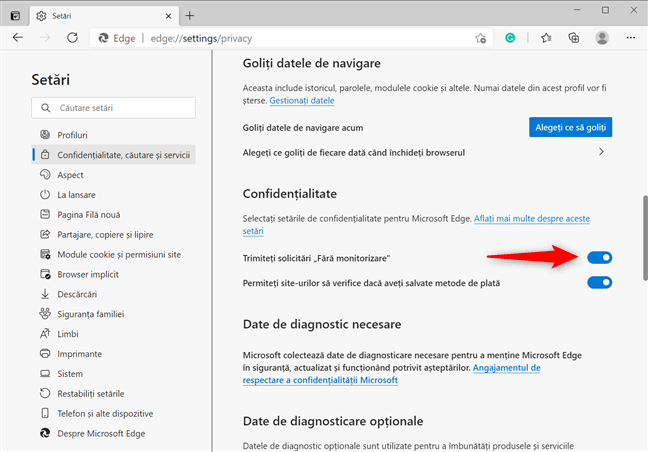Open the Collections icon
Image resolution: width=648 pixels, height=452 pixels.
pyautogui.click(x=574, y=38)
